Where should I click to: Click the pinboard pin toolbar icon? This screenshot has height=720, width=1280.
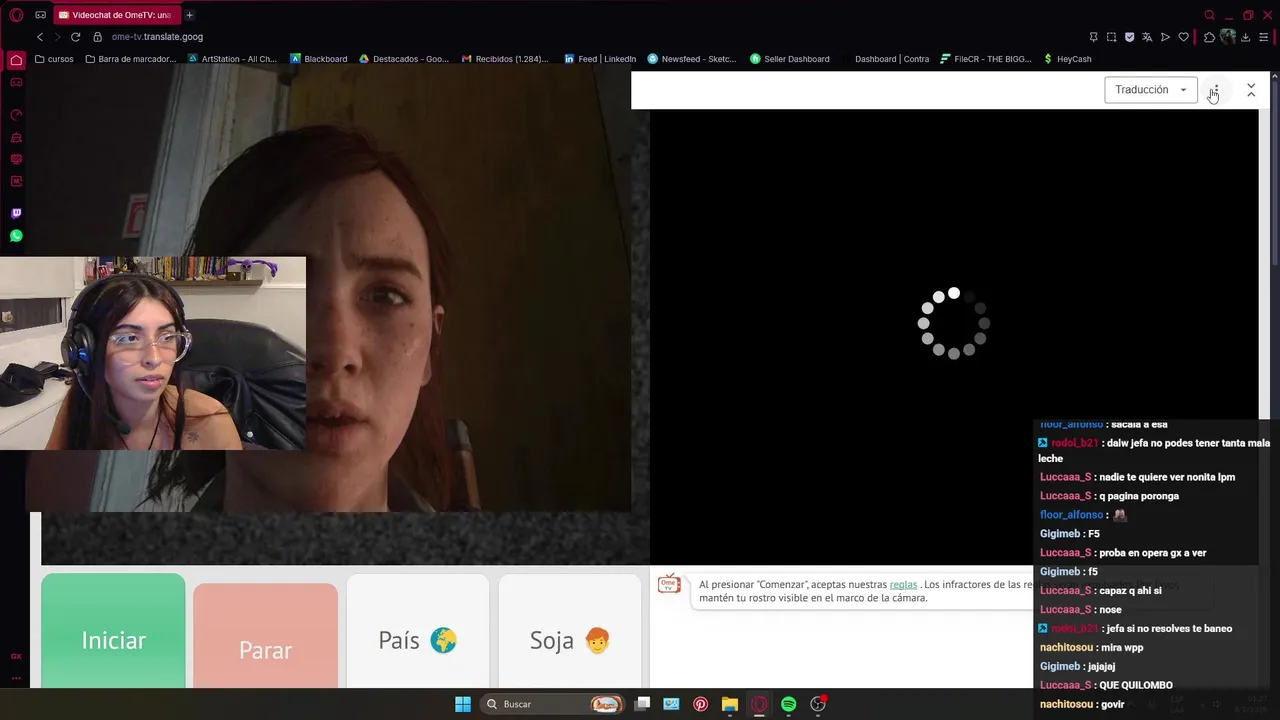point(1093,37)
